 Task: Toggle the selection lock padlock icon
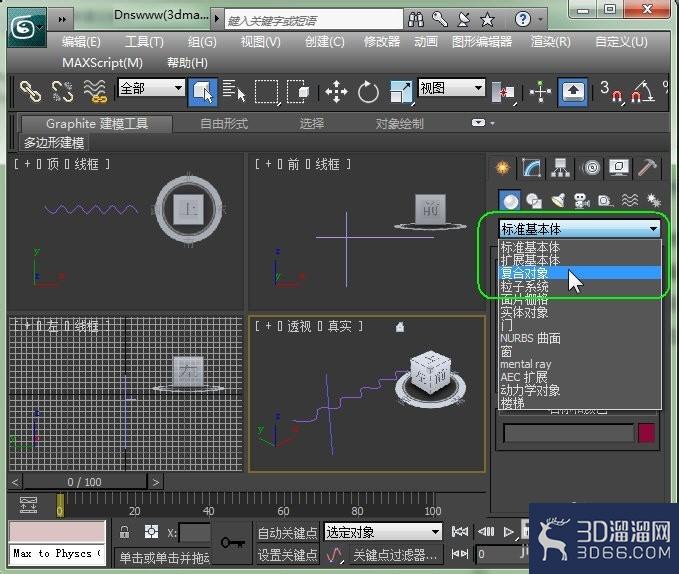point(124,532)
